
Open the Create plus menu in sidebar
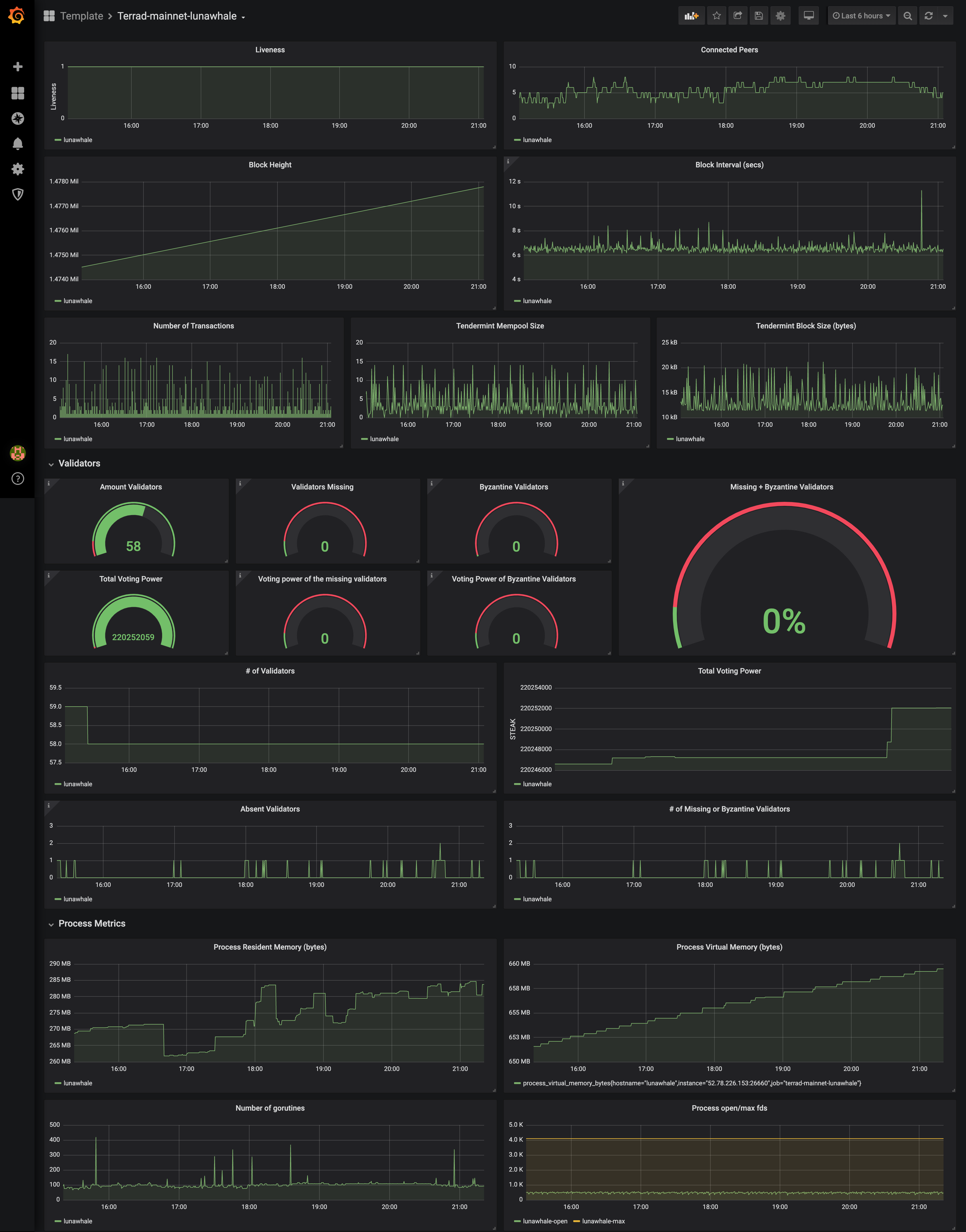tap(18, 67)
